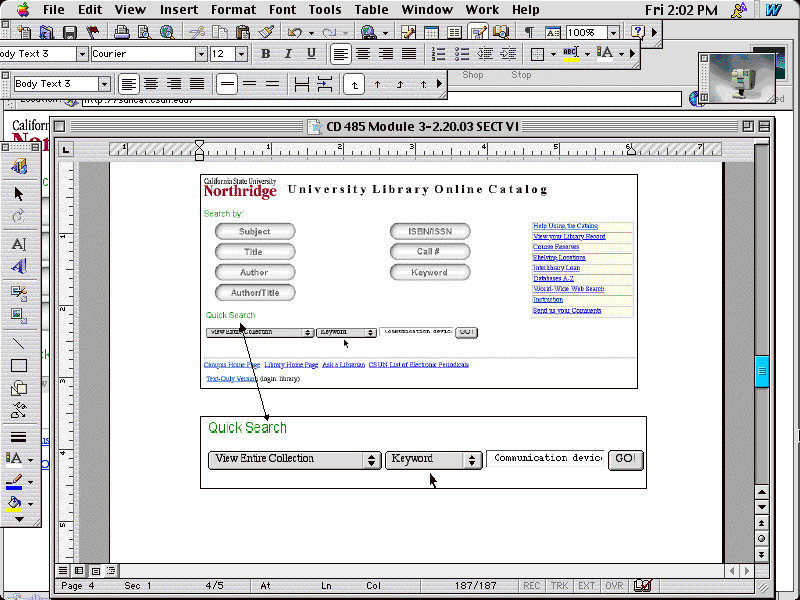Viewport: 800px width, 600px height.
Task: Apply yellow Fill Color in Drawing palette
Action: [x=14, y=504]
